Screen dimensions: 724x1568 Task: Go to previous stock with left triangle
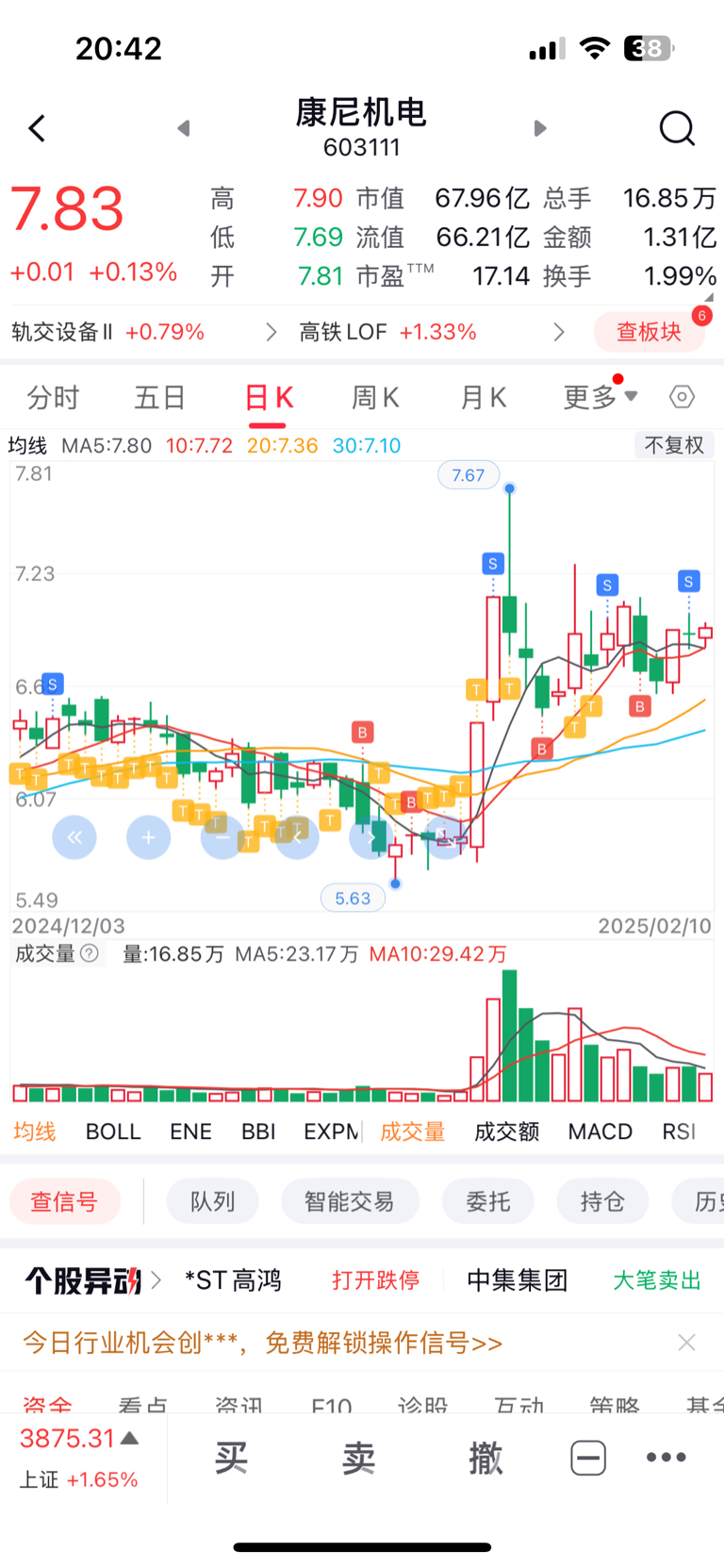184,128
